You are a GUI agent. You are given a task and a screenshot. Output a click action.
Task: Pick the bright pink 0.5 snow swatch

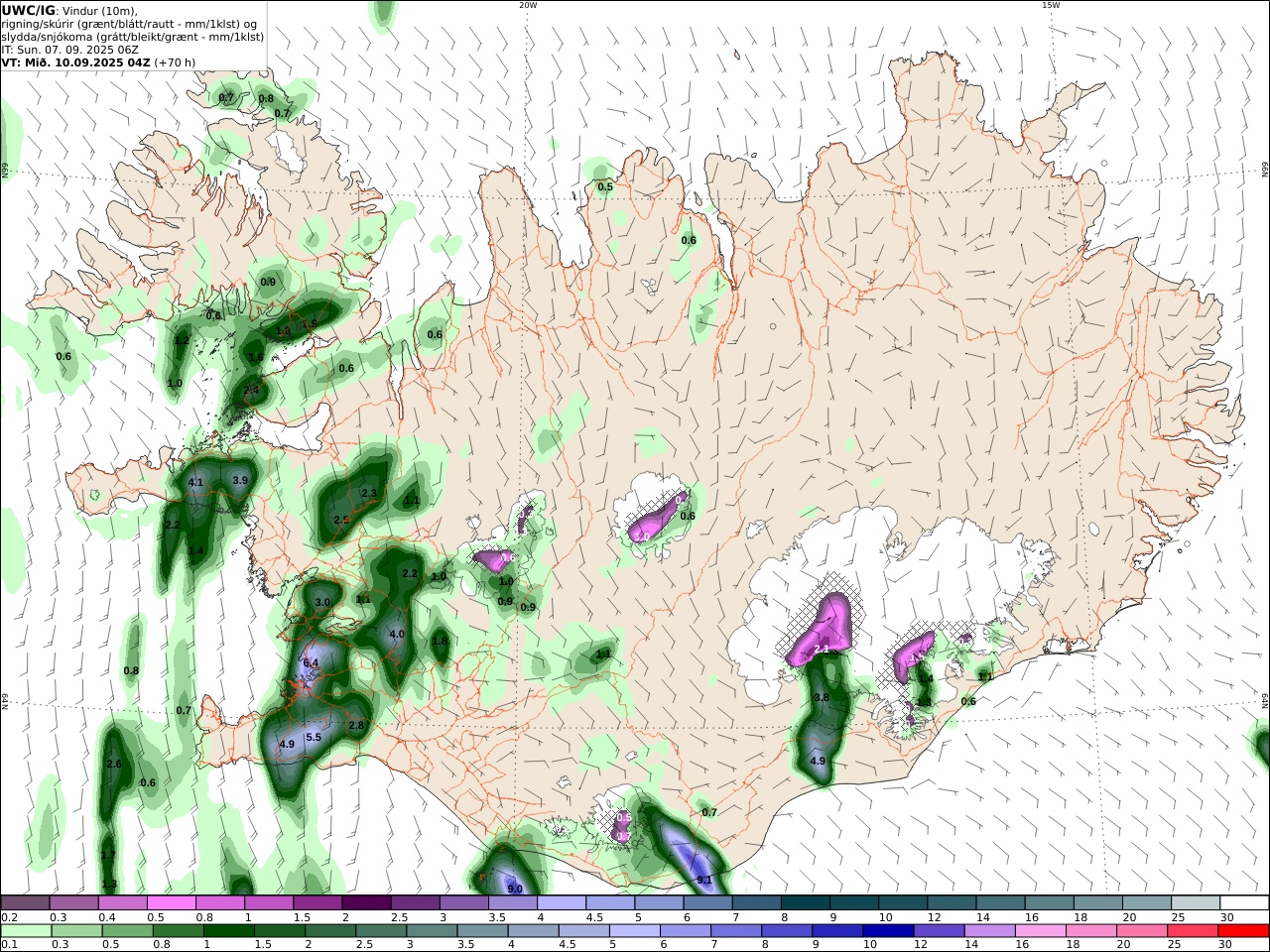coord(172,903)
